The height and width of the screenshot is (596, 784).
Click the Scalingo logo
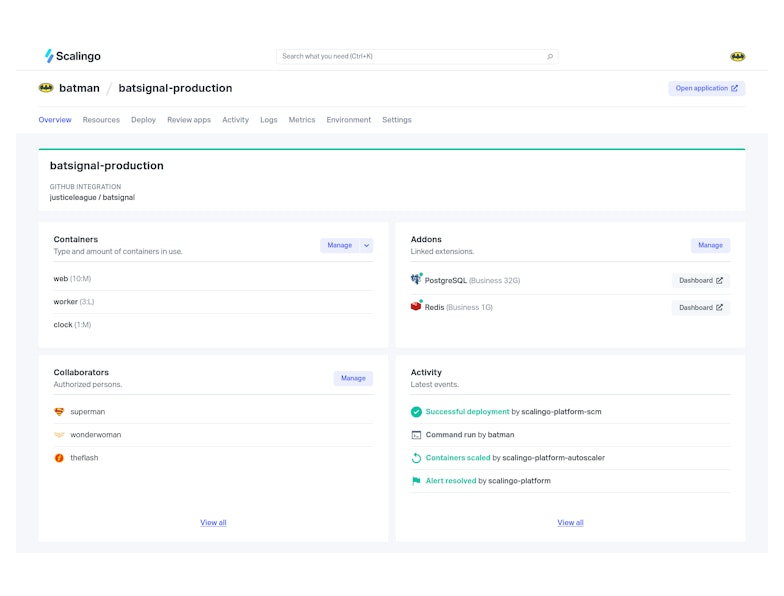(72, 56)
